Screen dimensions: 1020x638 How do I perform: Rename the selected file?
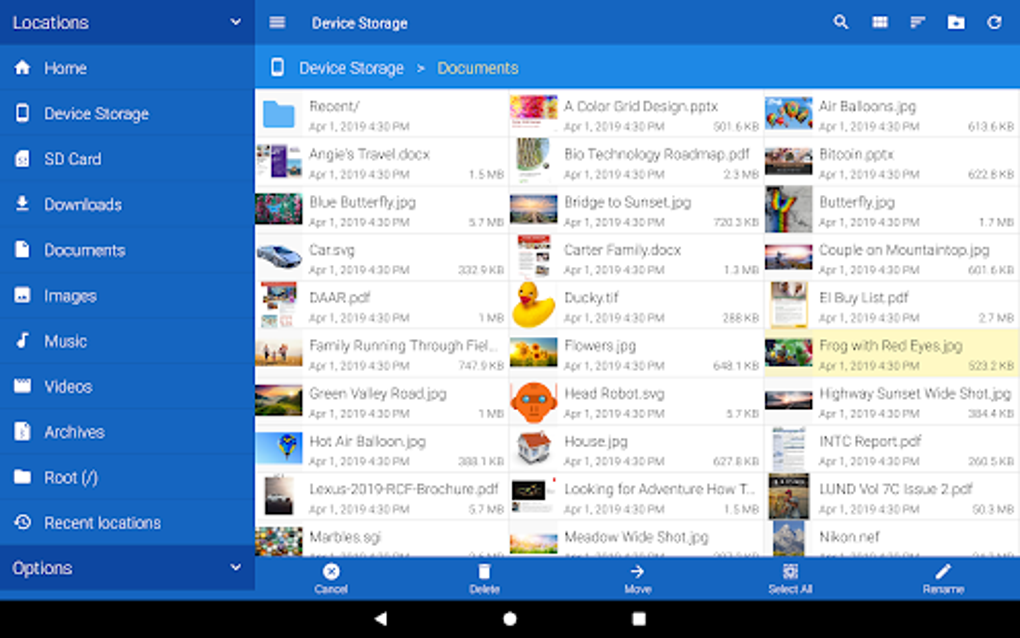[942, 577]
